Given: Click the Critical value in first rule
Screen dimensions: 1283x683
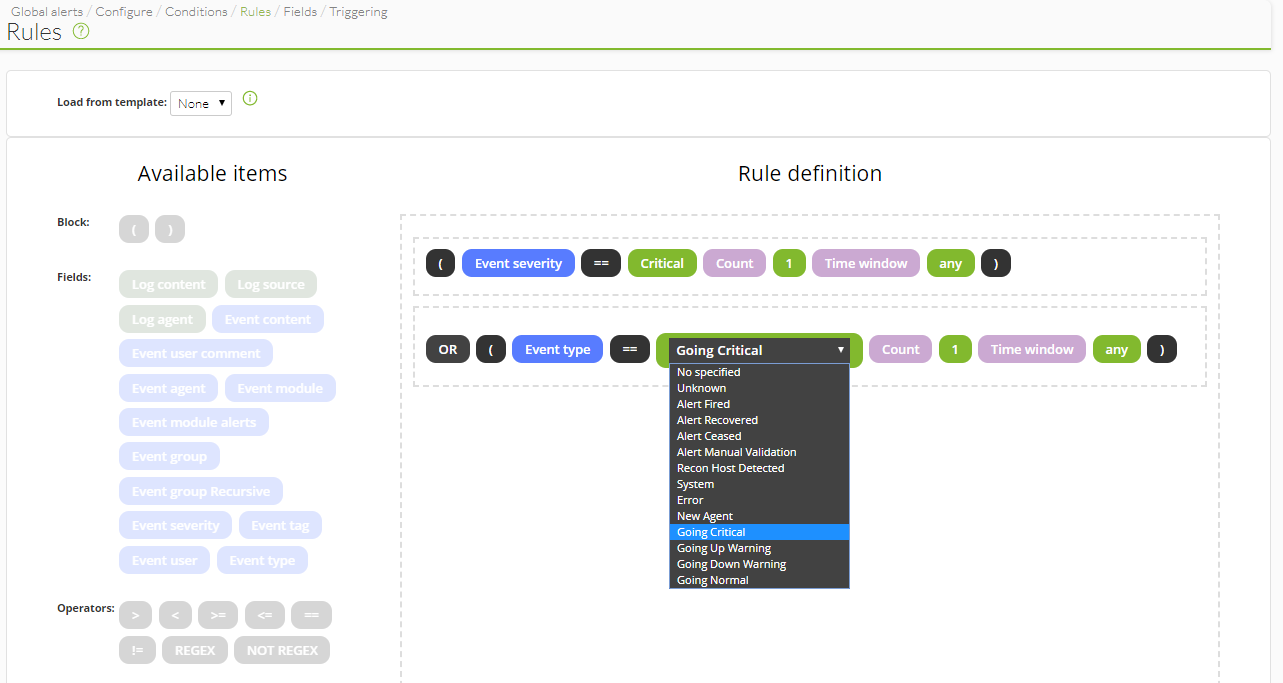Looking at the screenshot, I should (662, 264).
